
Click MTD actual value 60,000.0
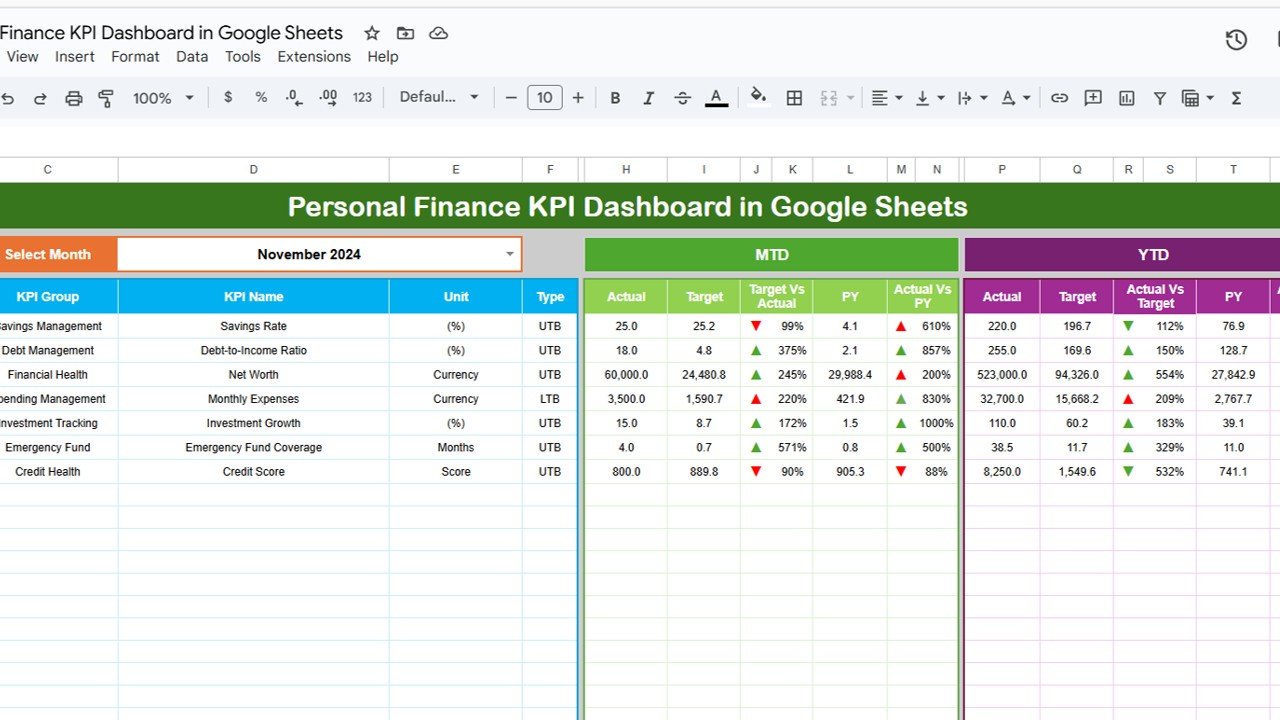pos(626,374)
